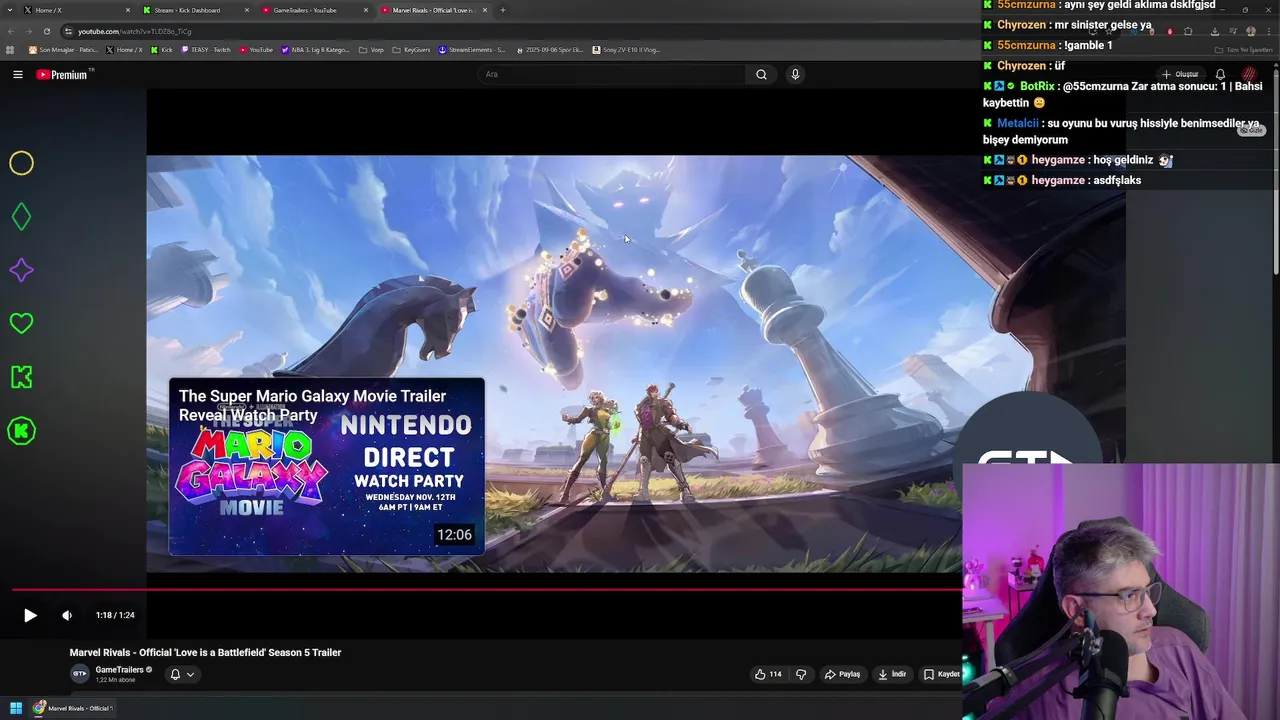Open GameTrailers channel avatar

click(x=79, y=674)
